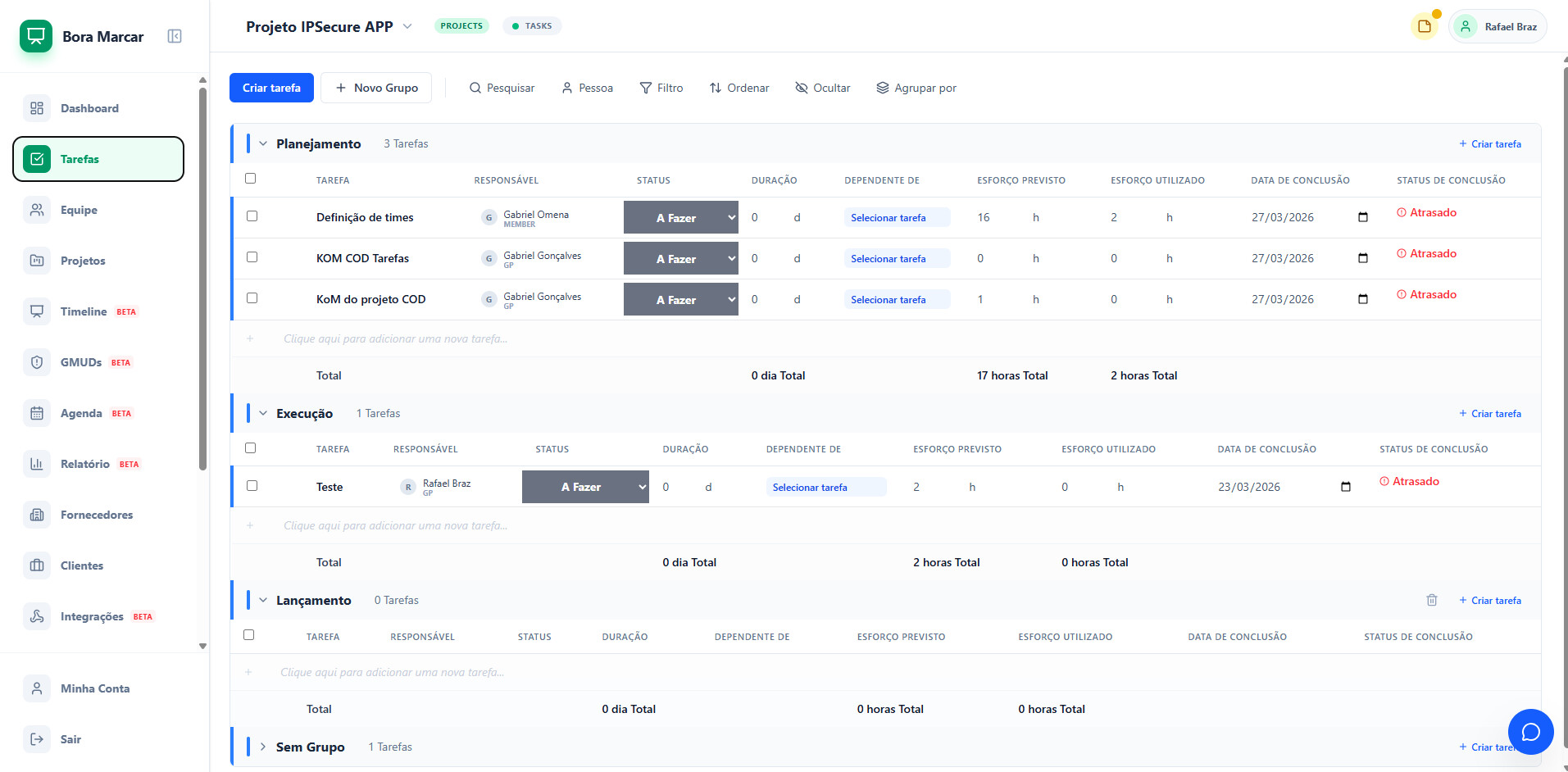
Task: Switch to the TASKS tag
Action: [x=532, y=26]
